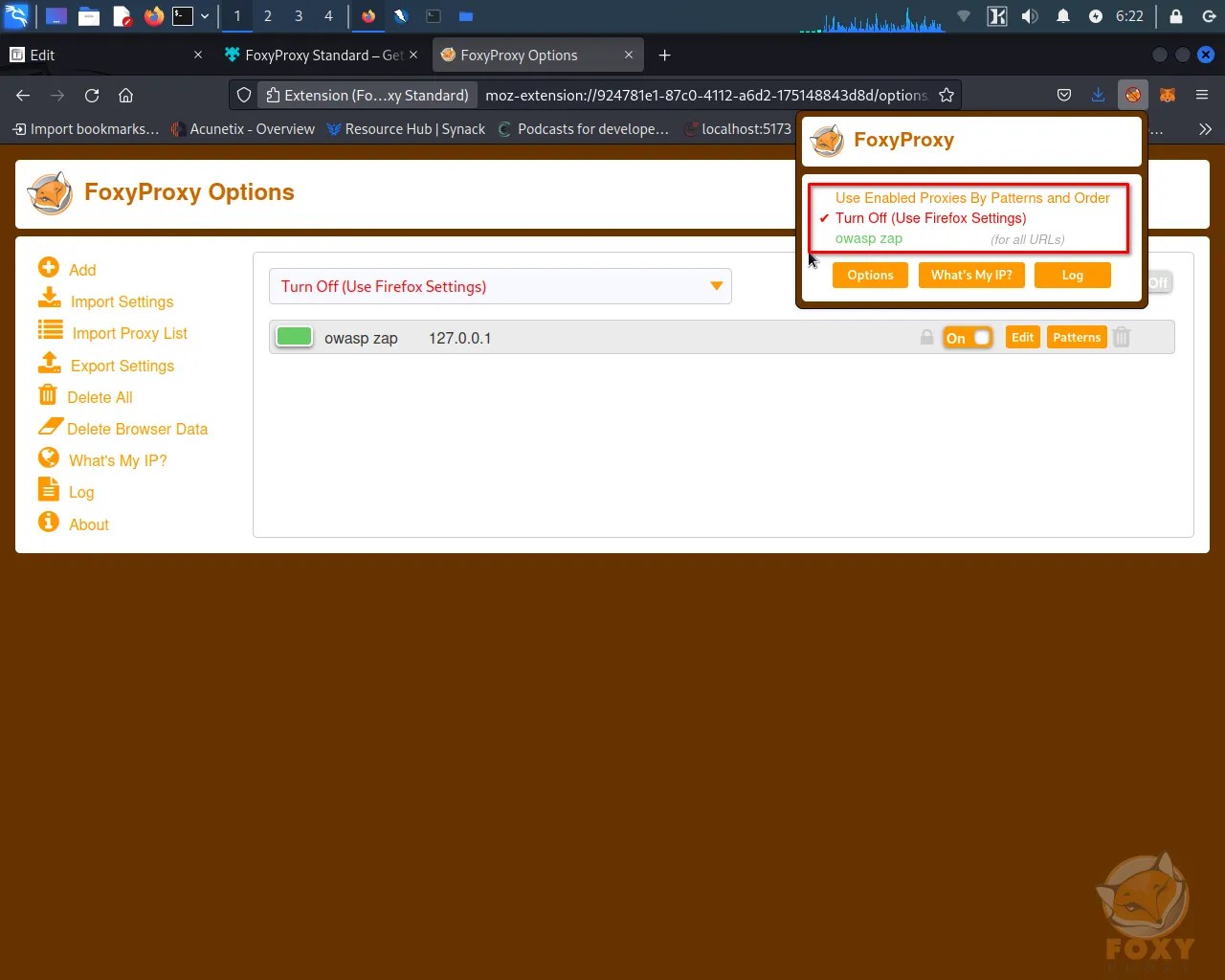Click the Patterns button for owasp zap
Viewport: 1225px width, 980px height.
tap(1076, 337)
